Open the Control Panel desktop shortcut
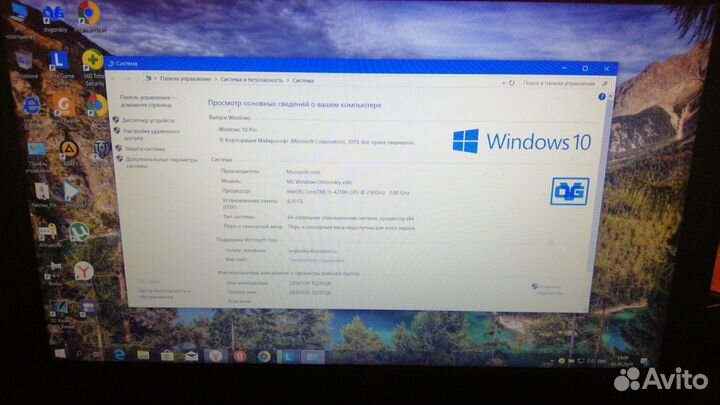Screen dimensions: 720x405 (37, 156)
